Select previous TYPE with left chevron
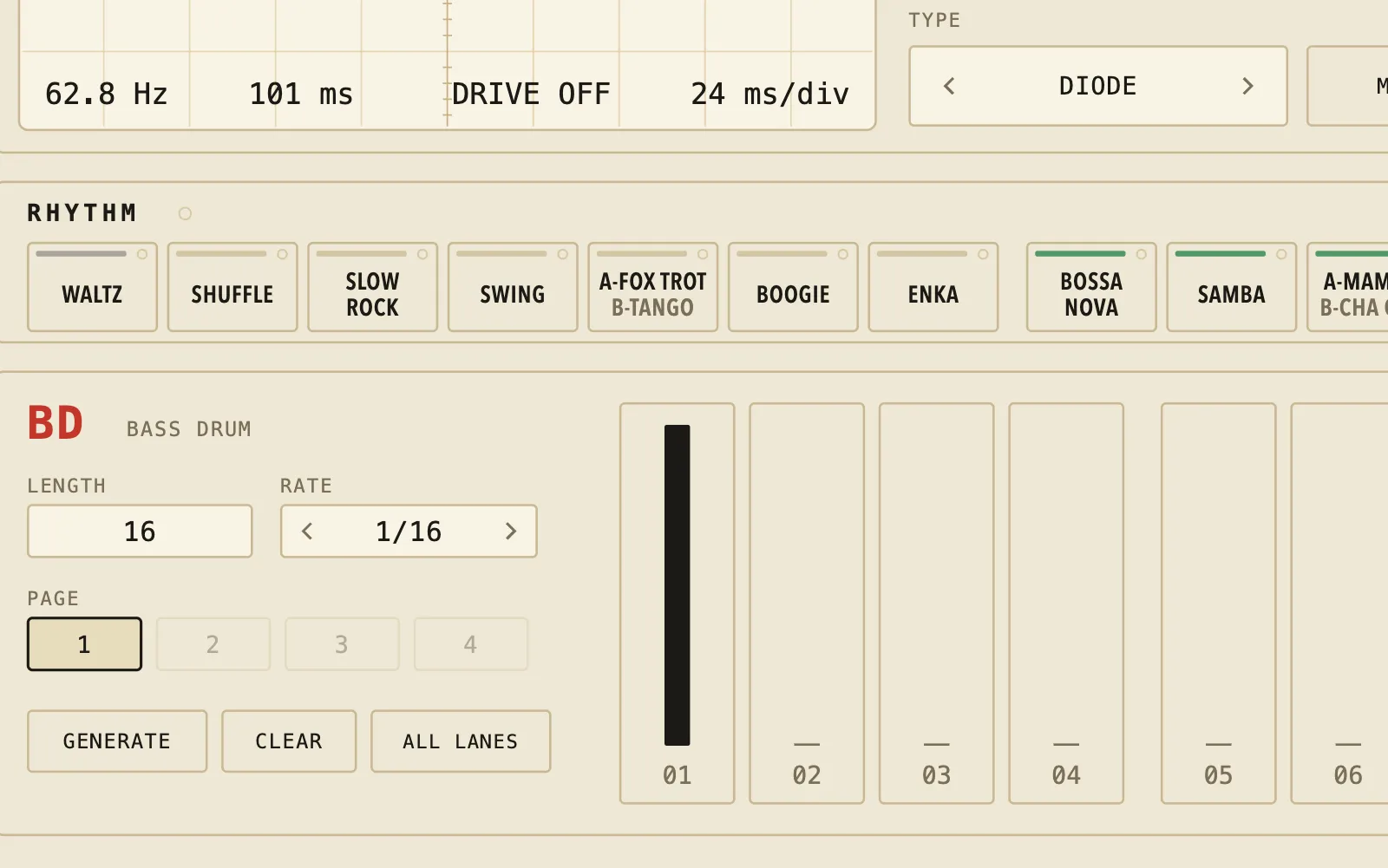The width and height of the screenshot is (1388, 868). click(949, 86)
